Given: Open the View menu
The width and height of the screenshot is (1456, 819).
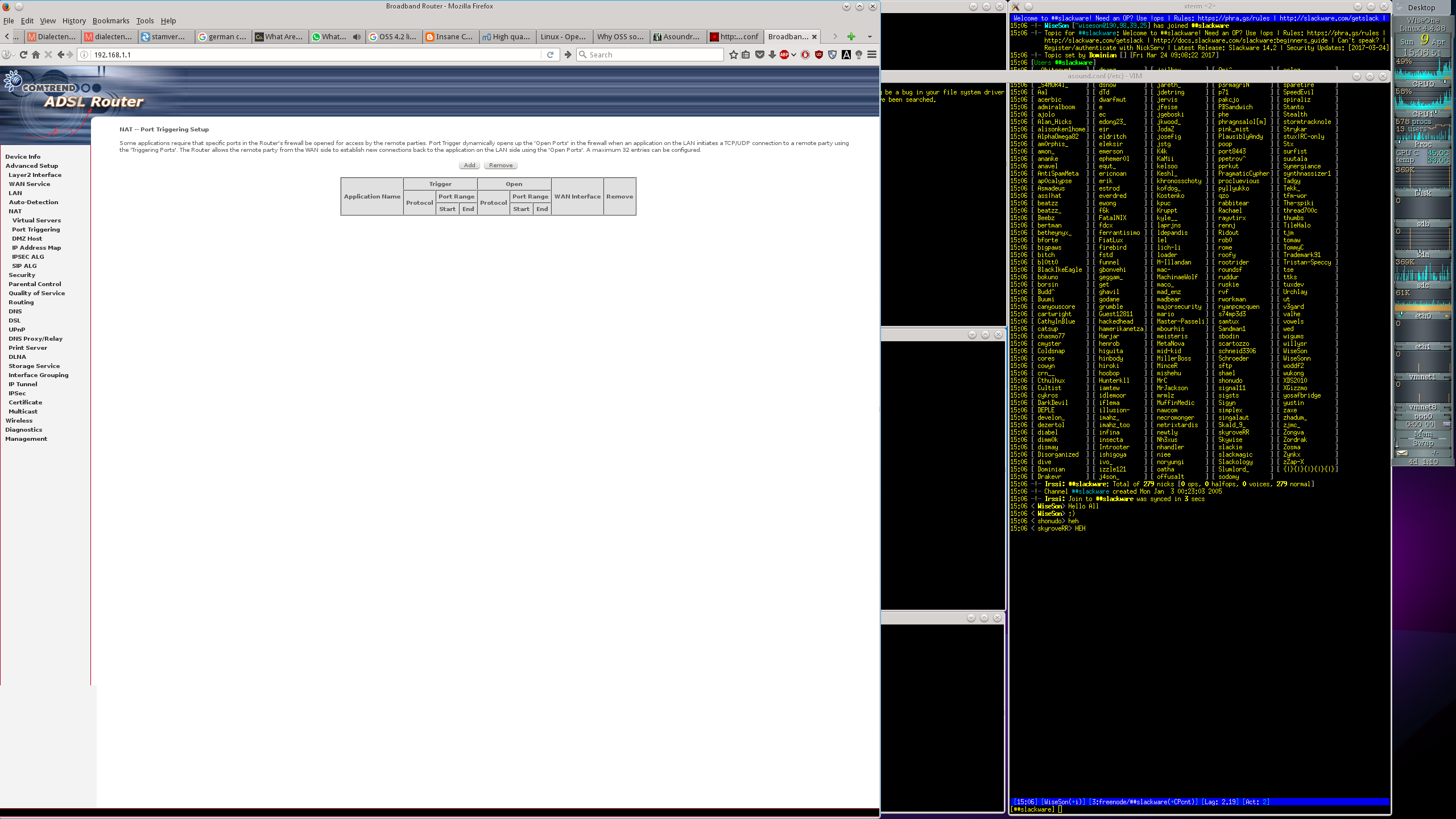Looking at the screenshot, I should [48, 20].
